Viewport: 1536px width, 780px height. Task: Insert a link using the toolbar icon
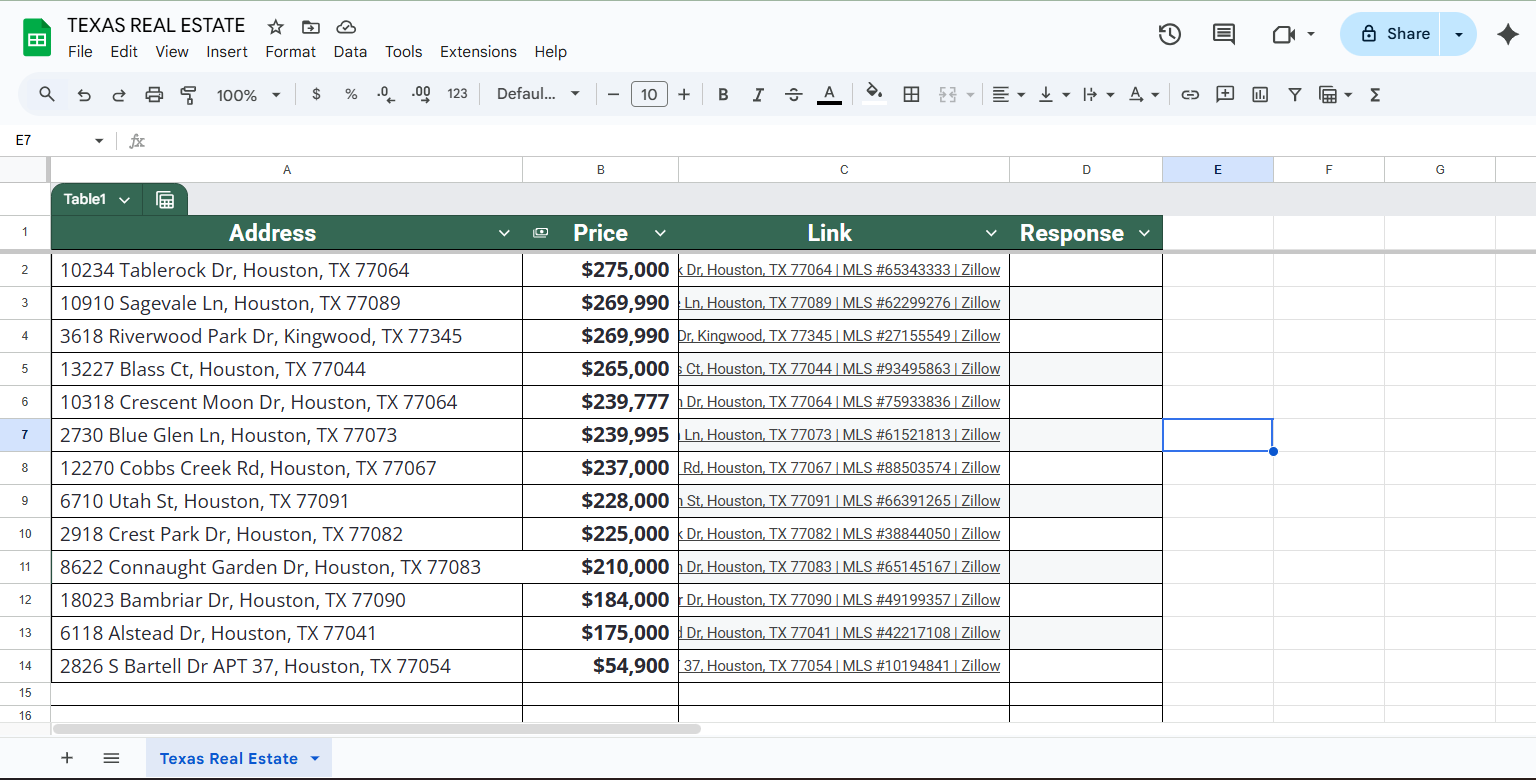click(1190, 94)
